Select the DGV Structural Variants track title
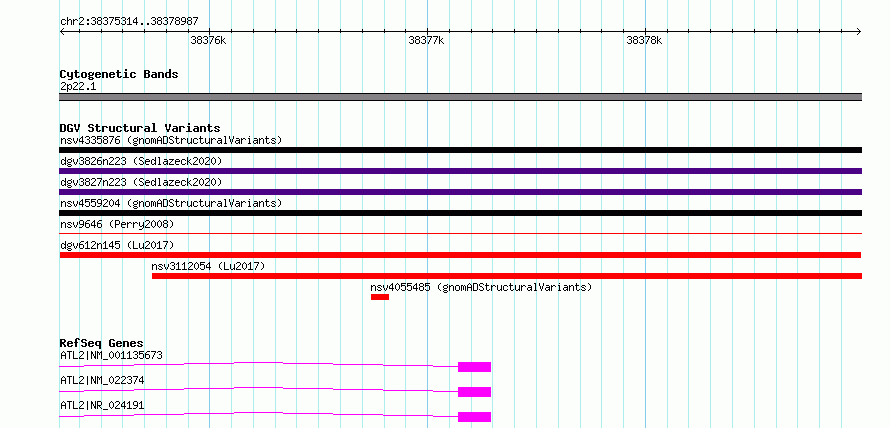Screen dimensions: 890x428 140,128
